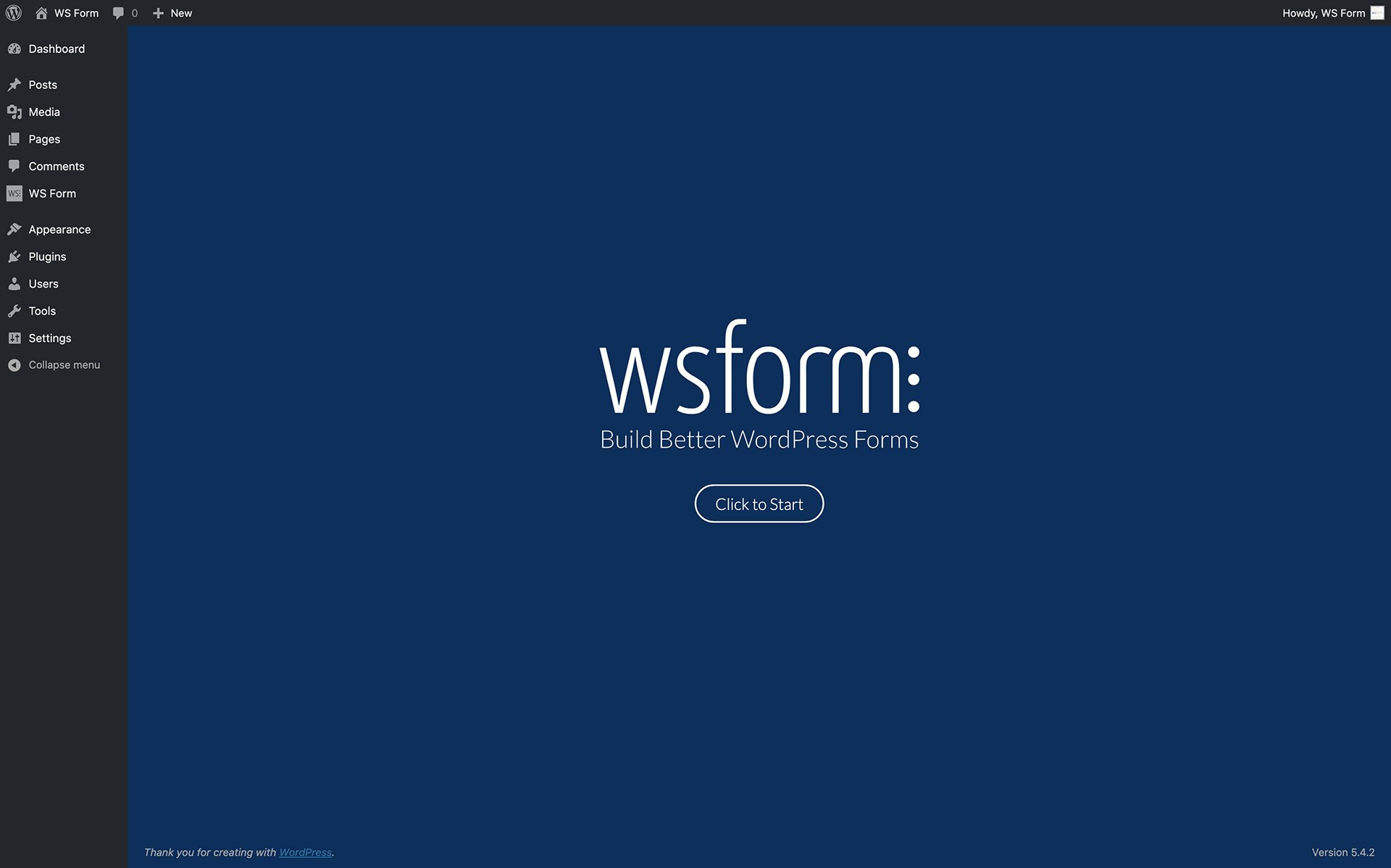Open the WordPress link in footer

[x=305, y=852]
